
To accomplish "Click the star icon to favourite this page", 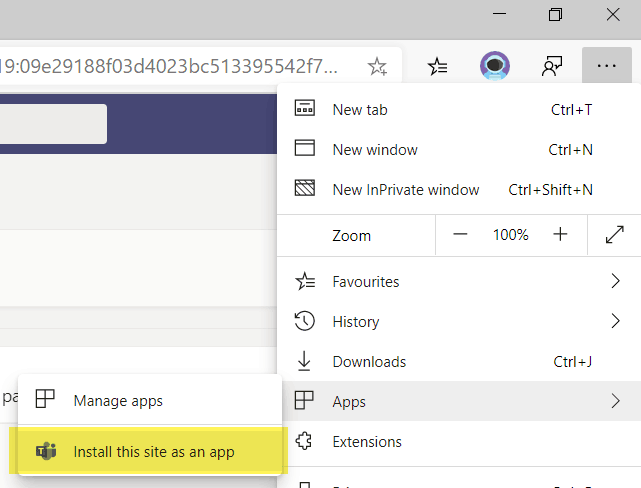I will [x=377, y=67].
